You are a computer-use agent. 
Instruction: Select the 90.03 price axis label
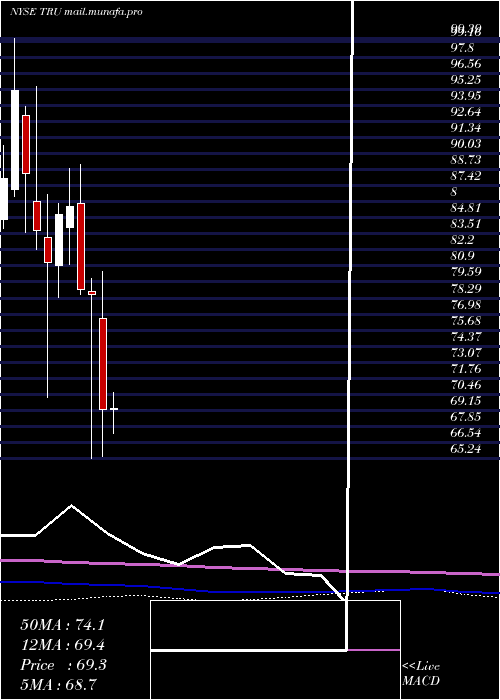pos(466,144)
